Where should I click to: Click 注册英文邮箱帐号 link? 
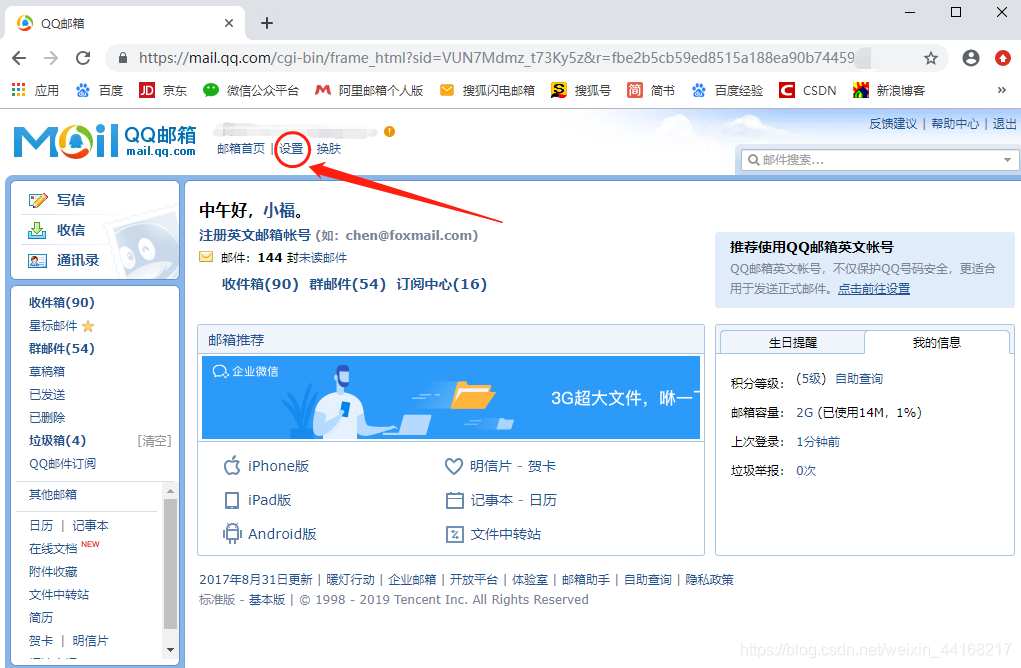pyautogui.click(x=255, y=235)
